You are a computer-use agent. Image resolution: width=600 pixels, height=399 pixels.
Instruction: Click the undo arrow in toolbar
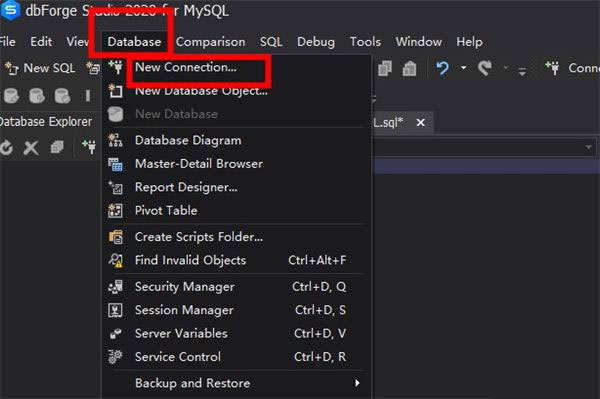click(x=442, y=68)
